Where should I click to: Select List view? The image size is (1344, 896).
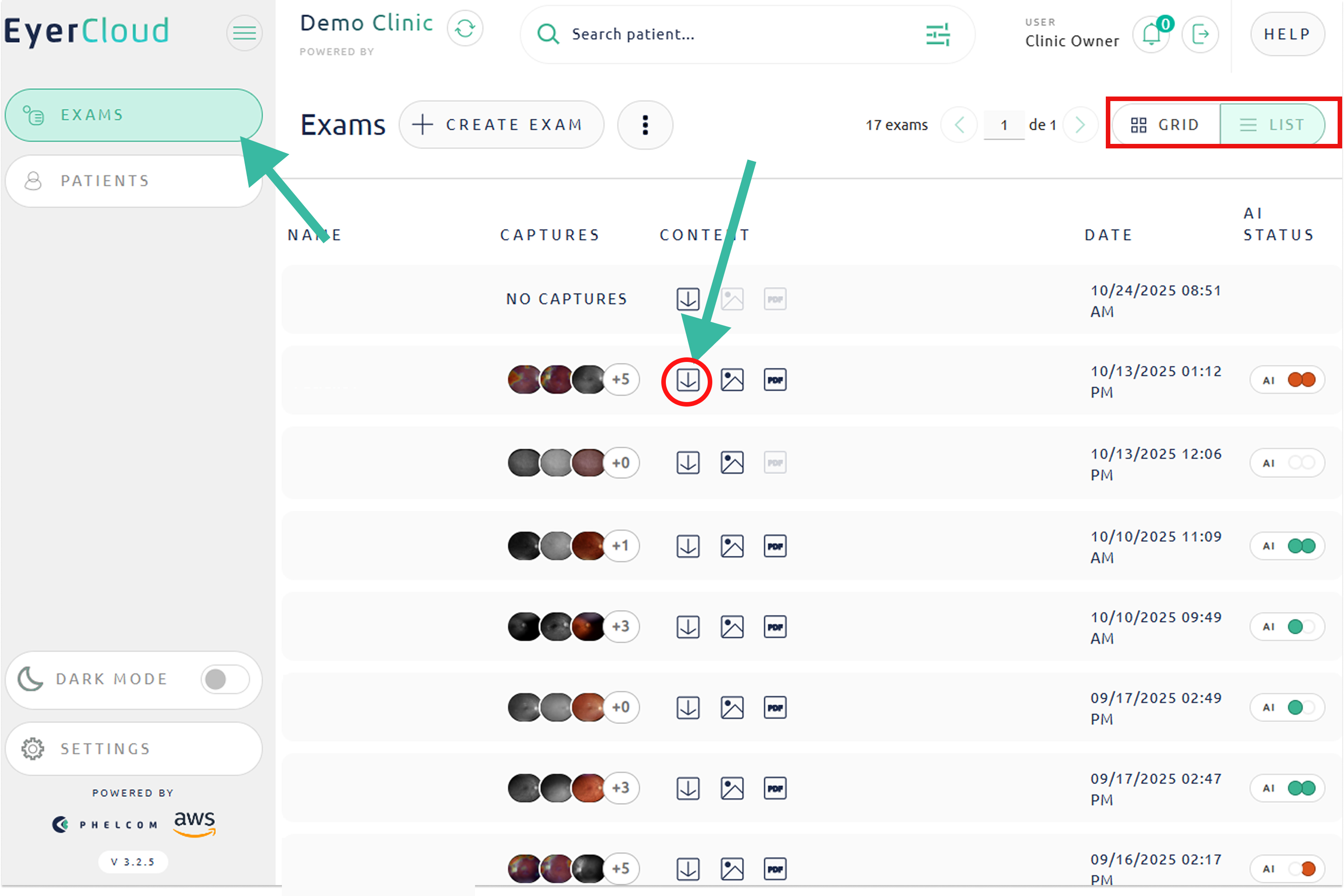coord(1272,125)
